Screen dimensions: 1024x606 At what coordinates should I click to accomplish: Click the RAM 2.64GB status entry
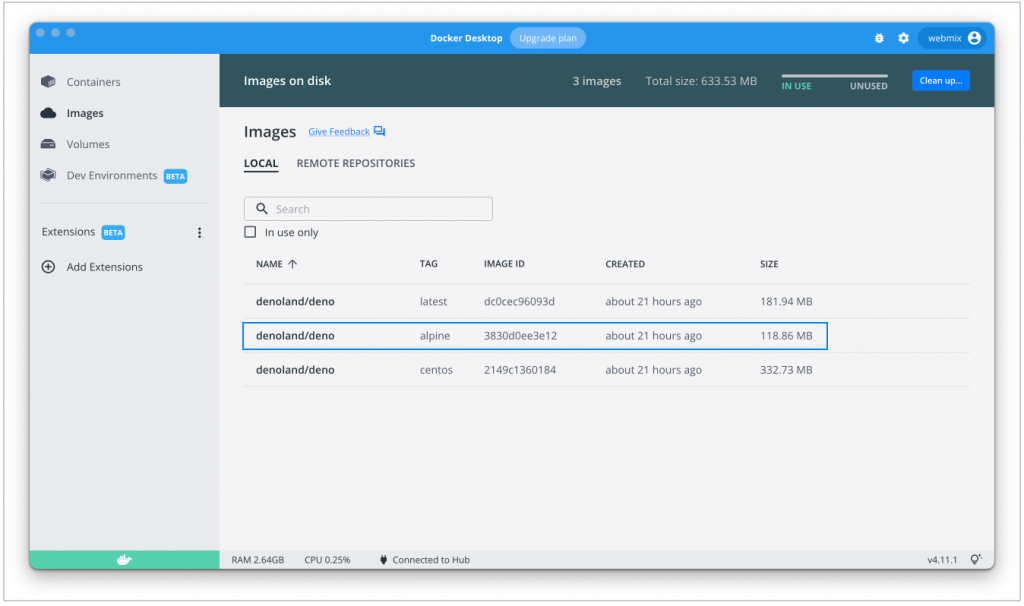(x=258, y=560)
